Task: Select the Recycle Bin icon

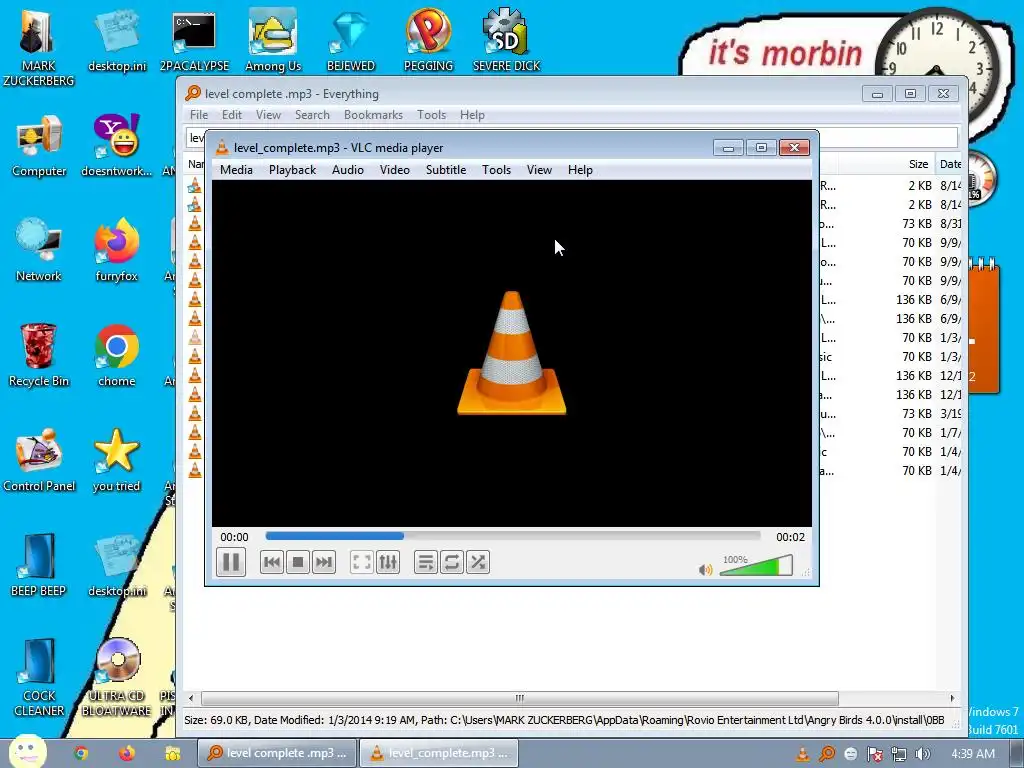Action: [39, 356]
